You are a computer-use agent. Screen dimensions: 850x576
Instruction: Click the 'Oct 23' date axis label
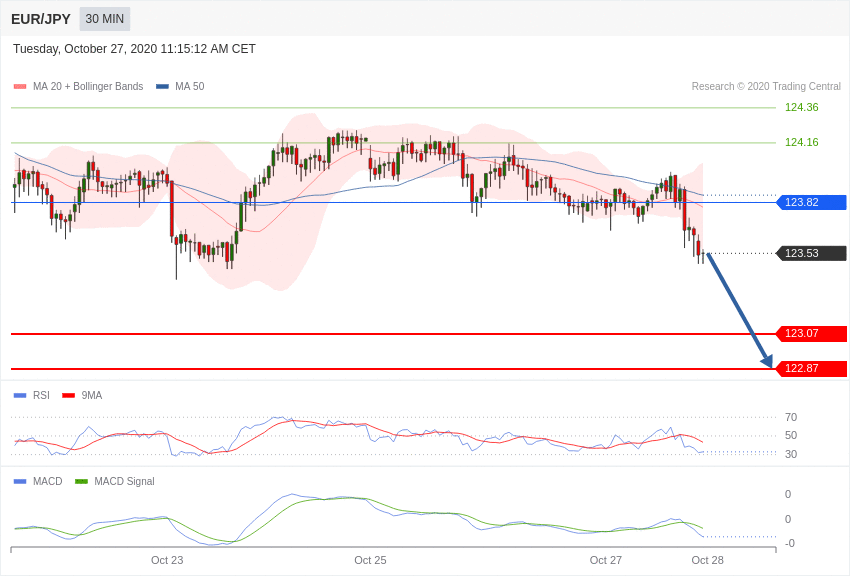pyautogui.click(x=167, y=560)
